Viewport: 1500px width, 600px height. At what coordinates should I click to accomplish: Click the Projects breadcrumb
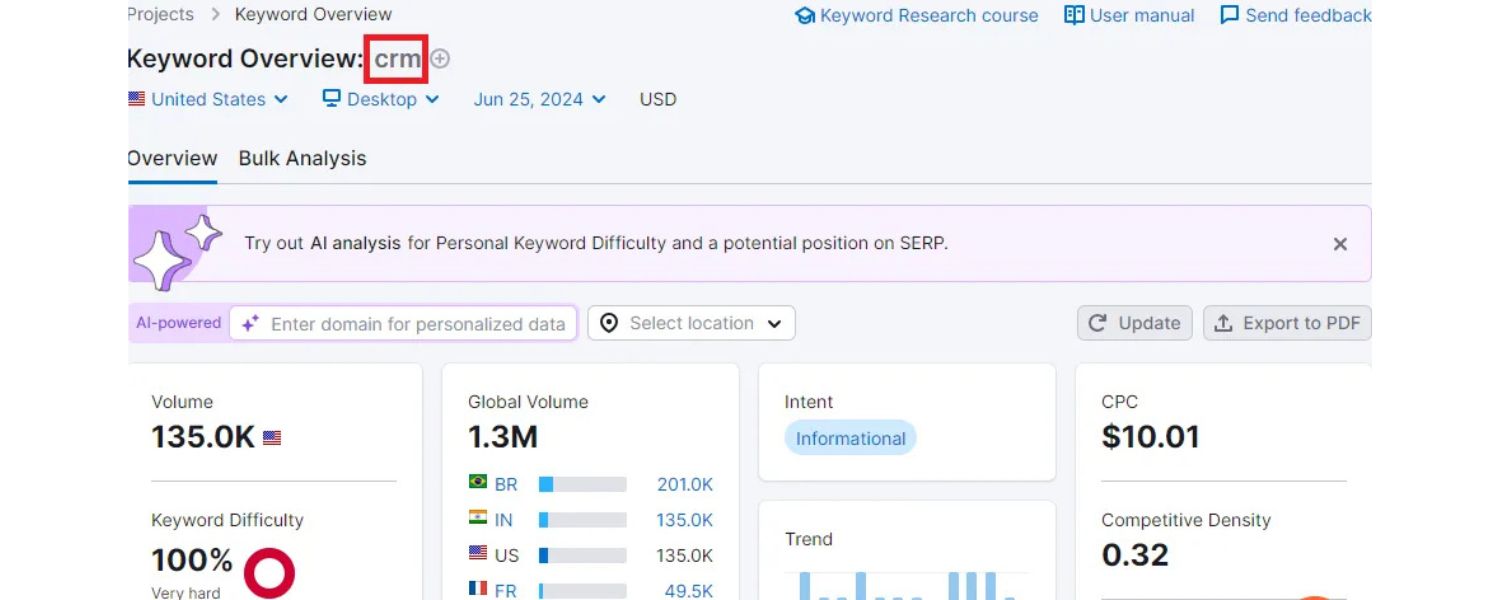click(161, 14)
